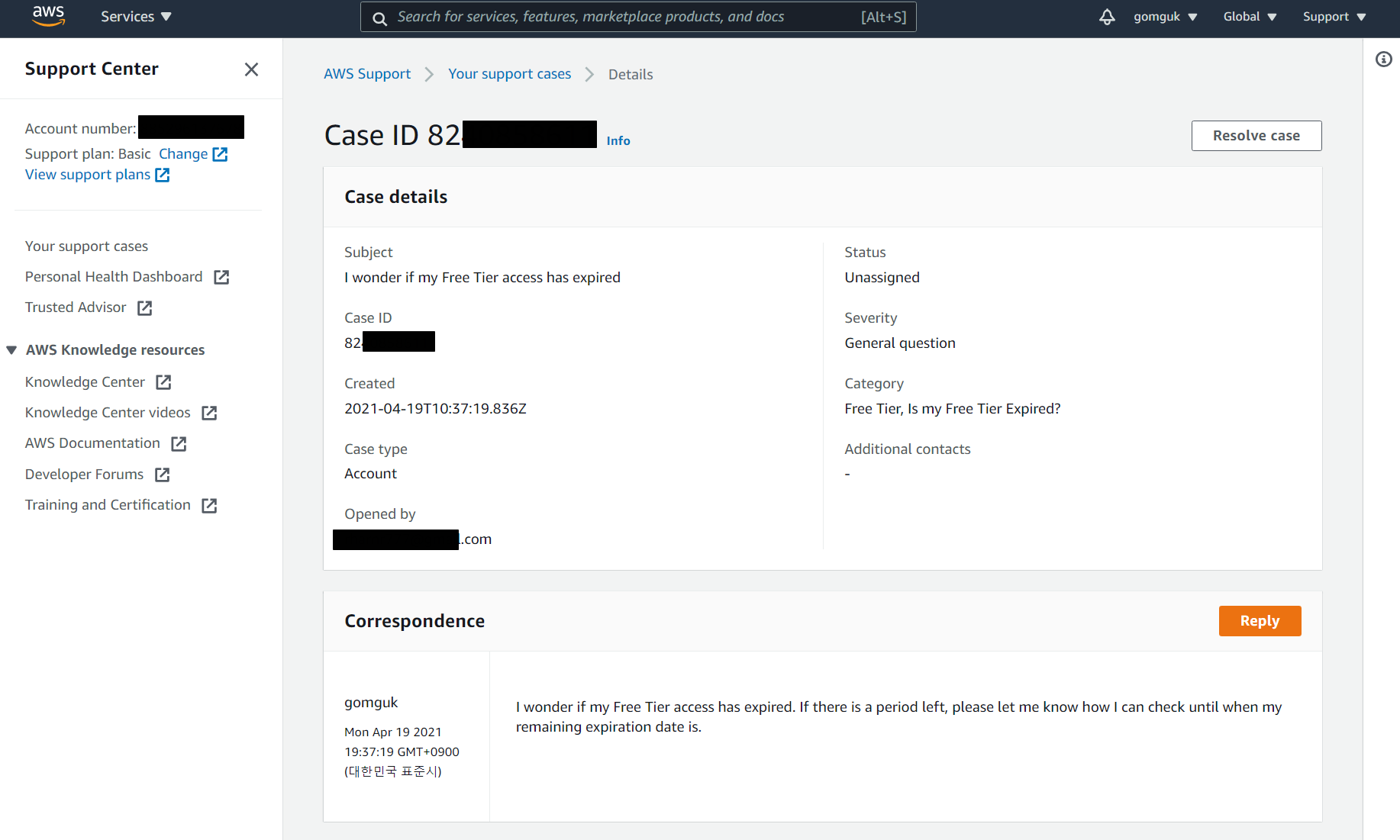The width and height of the screenshot is (1400, 840).
Task: Go to AWS Support breadcrumb
Action: tap(367, 74)
